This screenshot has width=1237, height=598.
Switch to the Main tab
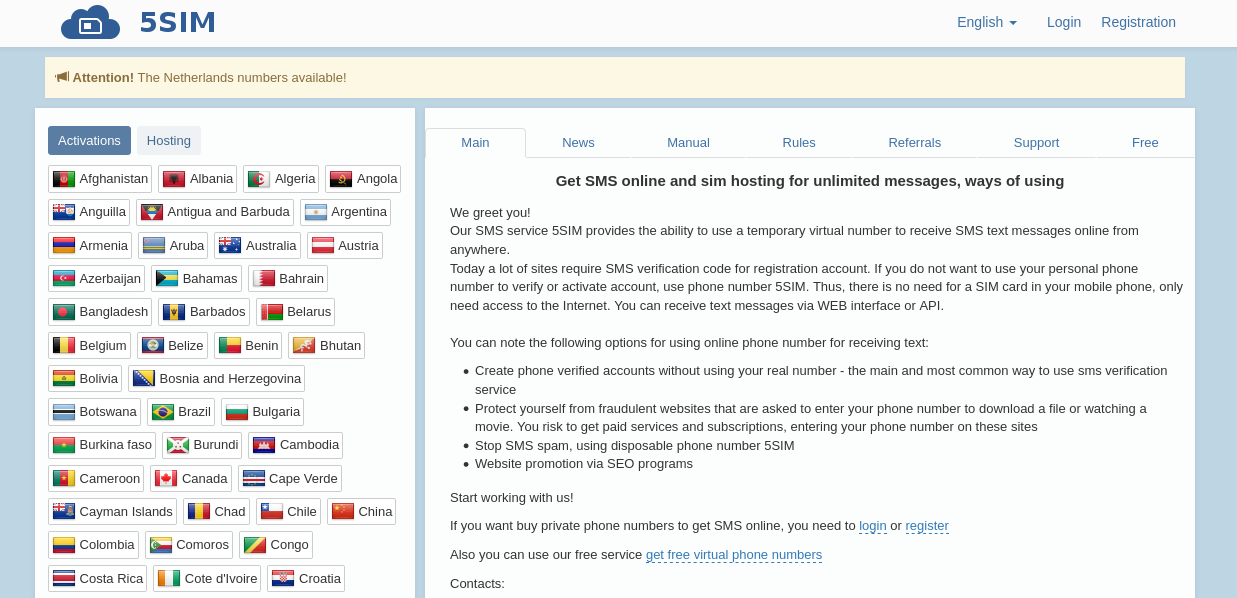tap(475, 143)
